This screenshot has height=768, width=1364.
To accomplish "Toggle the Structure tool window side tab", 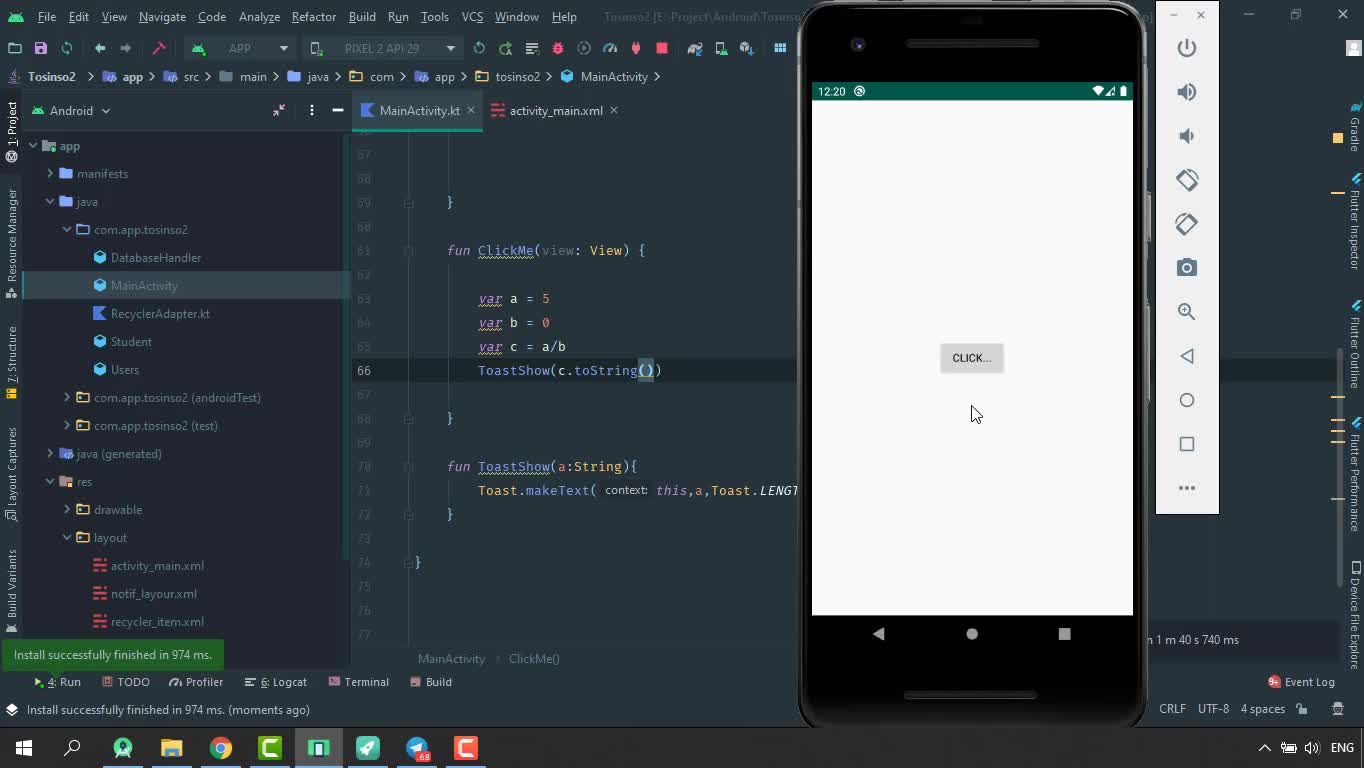I will (x=12, y=357).
